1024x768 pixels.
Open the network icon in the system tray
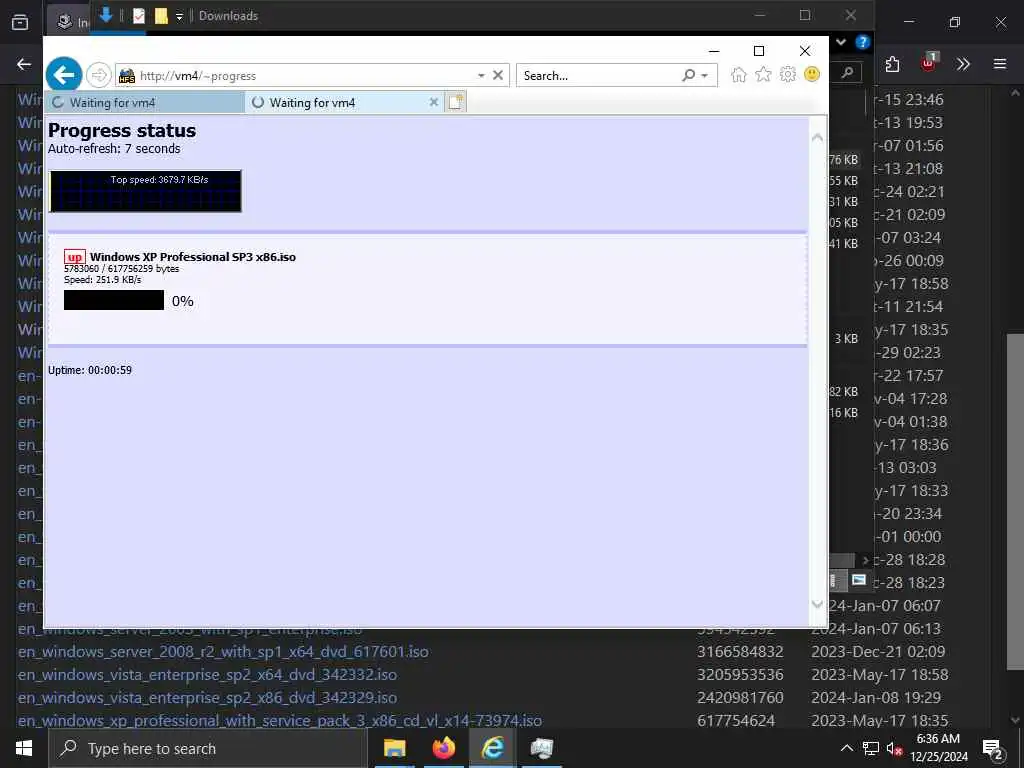point(871,748)
